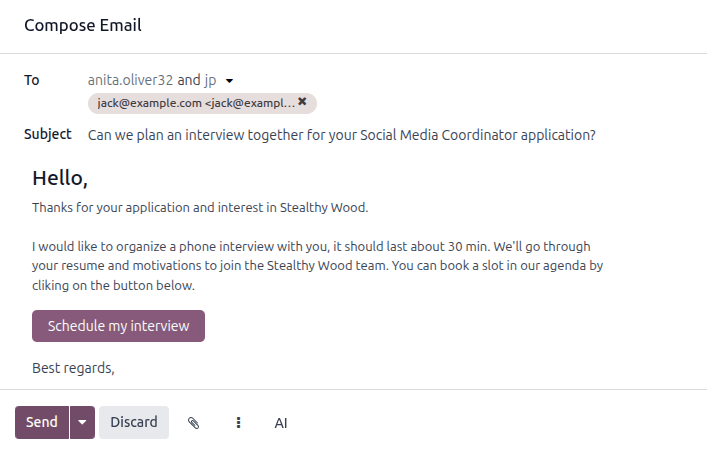Click the Send button
The image size is (707, 451).
(x=42, y=423)
